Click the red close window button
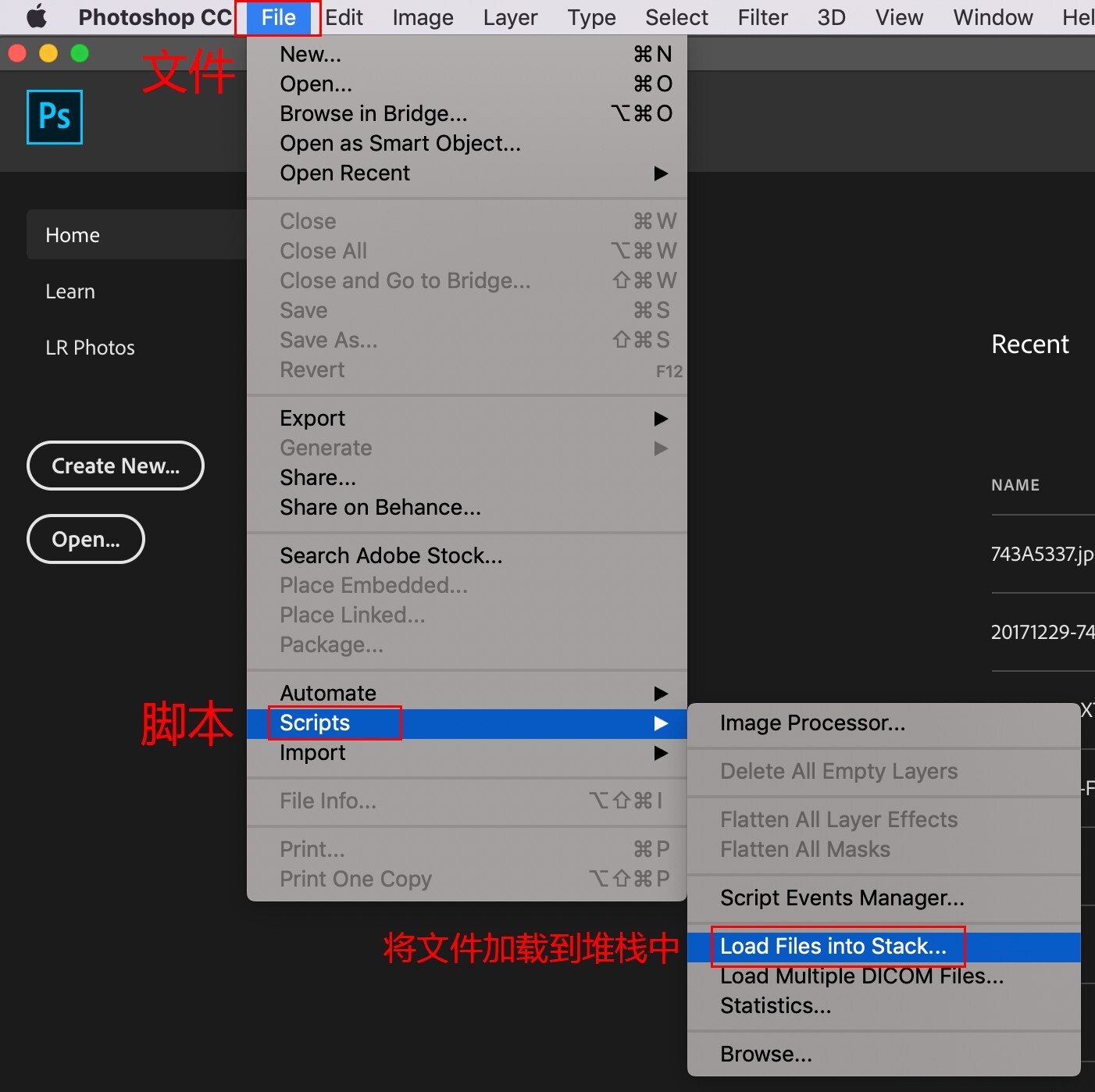This screenshot has height=1092, width=1095. 16,53
